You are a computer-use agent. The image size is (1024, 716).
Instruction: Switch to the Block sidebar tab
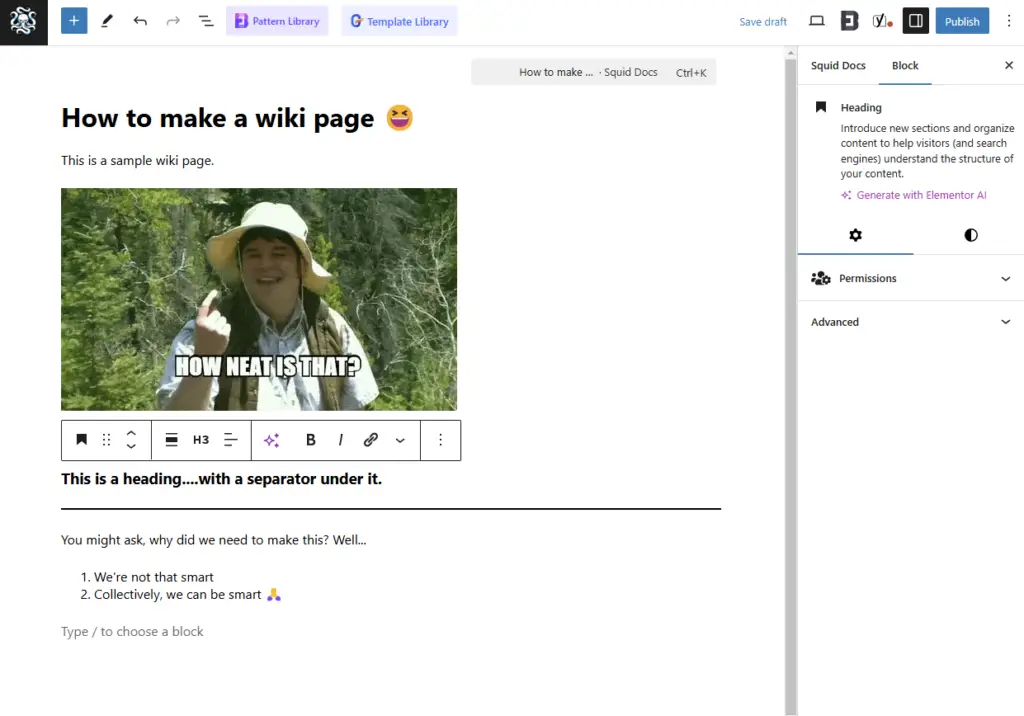click(x=904, y=65)
